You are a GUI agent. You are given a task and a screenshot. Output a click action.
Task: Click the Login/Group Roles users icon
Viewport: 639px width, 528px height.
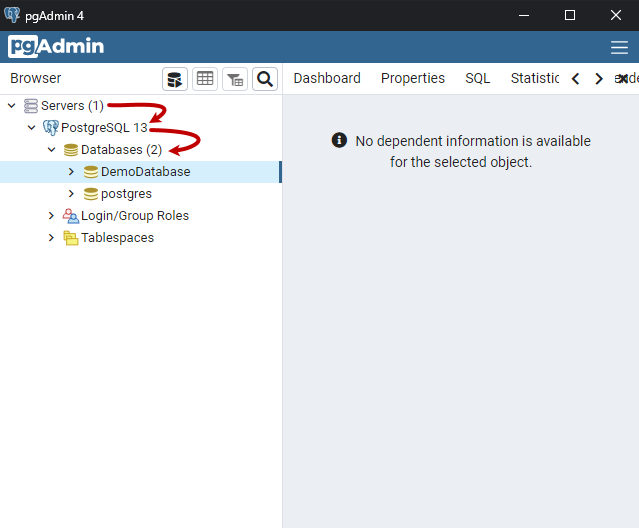click(71, 216)
